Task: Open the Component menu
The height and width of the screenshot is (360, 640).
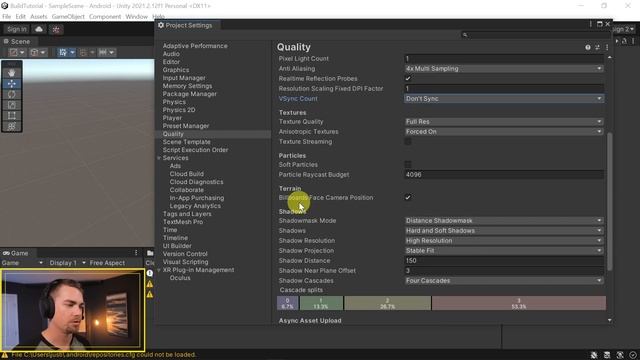Action: (105, 17)
